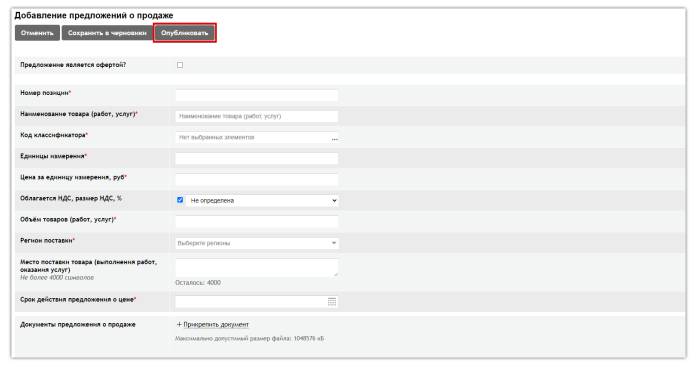Screen dimensions: 697x367
Task: Select the 'Единицы измерения' input field
Action: pyautogui.click(x=257, y=158)
